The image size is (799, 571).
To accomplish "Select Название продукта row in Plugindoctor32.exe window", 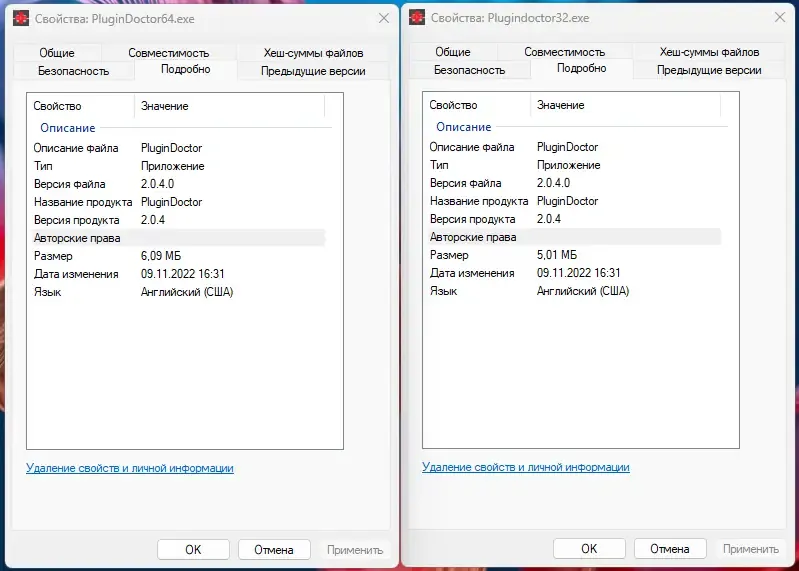I will click(572, 201).
